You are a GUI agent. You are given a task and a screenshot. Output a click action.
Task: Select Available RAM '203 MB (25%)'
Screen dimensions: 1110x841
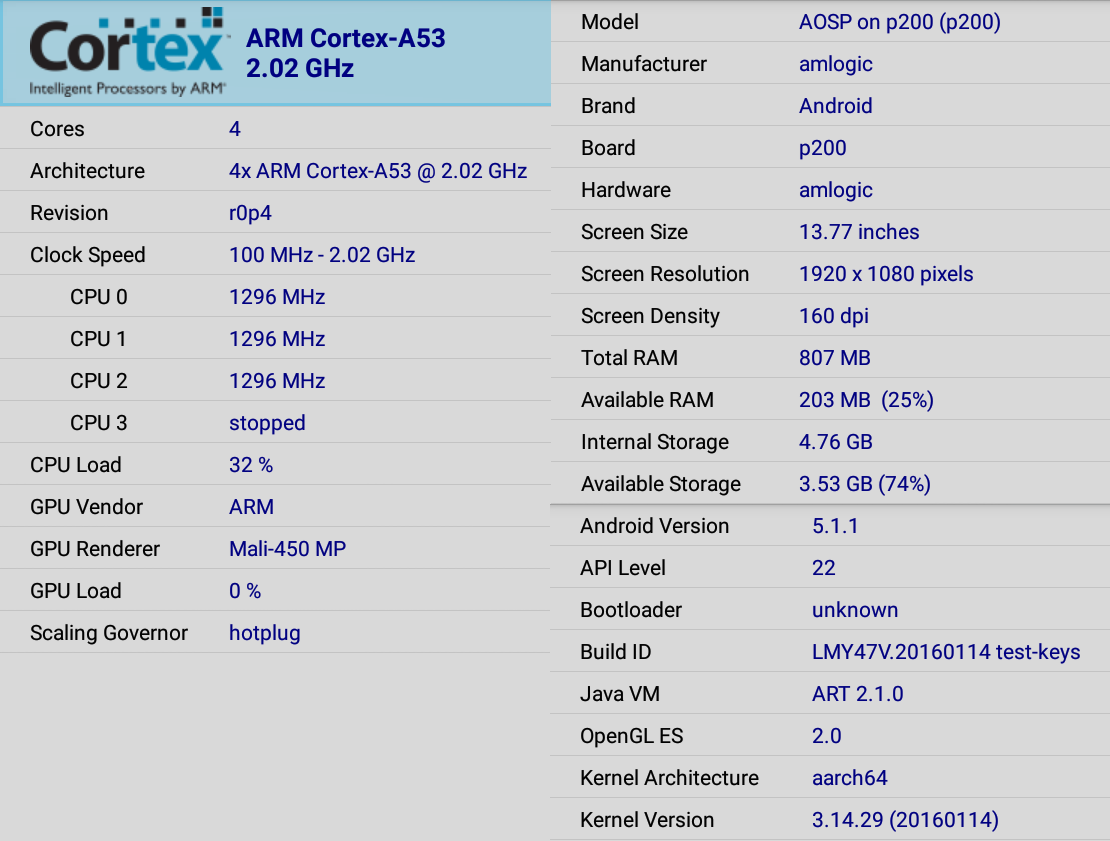[x=866, y=400]
